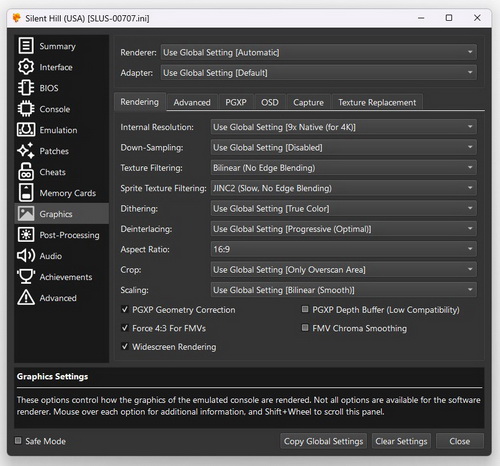The width and height of the screenshot is (500, 466).
Task: Toggle the Safe Mode checkbox
Action: point(18,441)
